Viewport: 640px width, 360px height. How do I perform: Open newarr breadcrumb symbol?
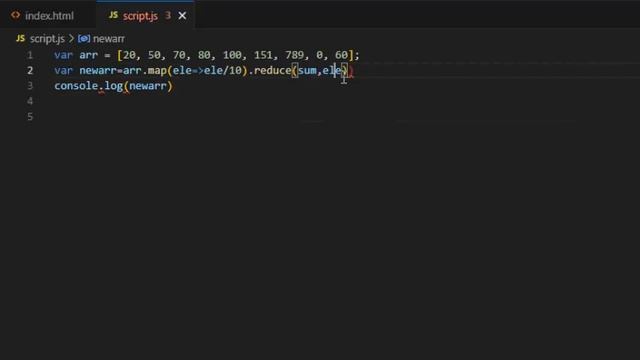(109, 39)
